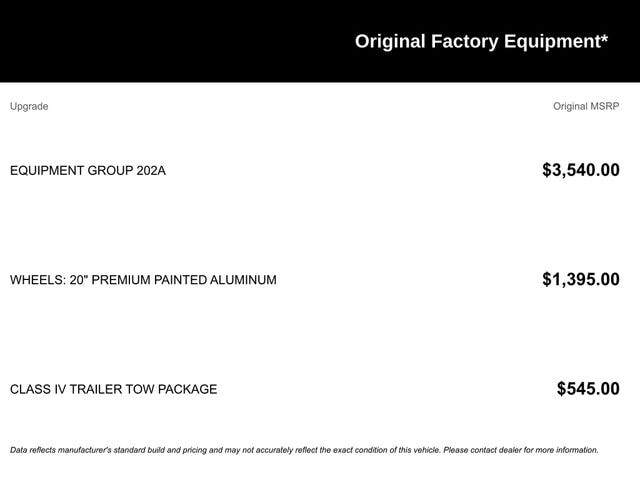Viewport: 640px width, 480px height.
Task: Click the manufacturer data disclaimer text
Action: (304, 450)
